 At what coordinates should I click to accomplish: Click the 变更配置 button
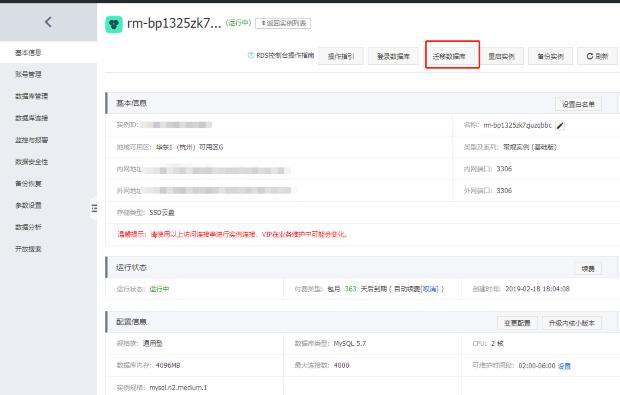[517, 323]
